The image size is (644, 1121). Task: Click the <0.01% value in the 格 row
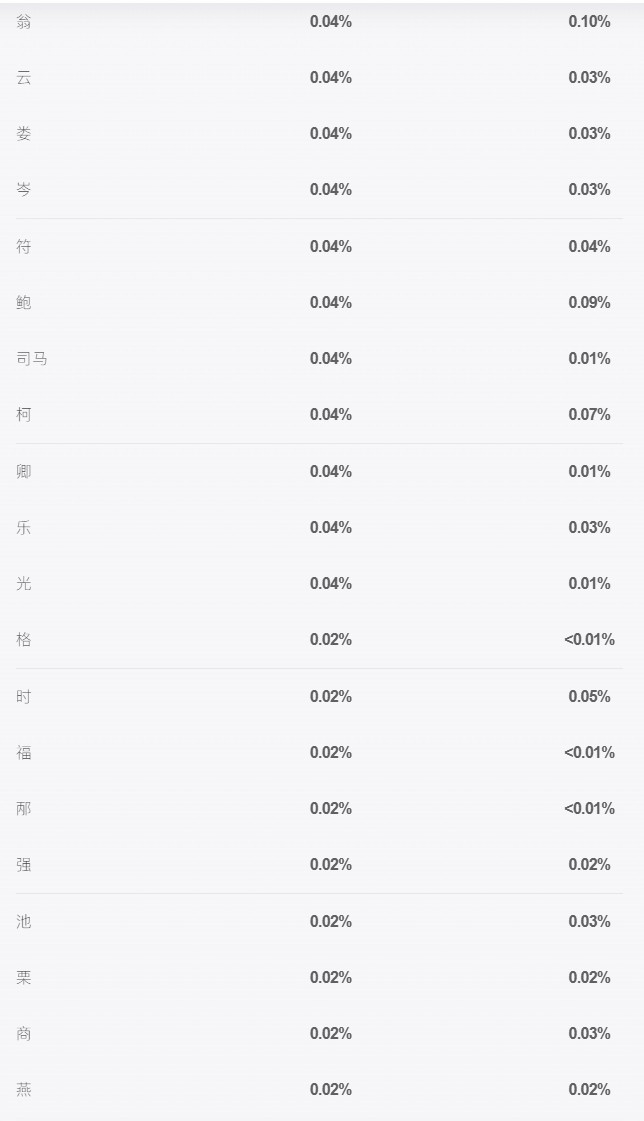(589, 640)
